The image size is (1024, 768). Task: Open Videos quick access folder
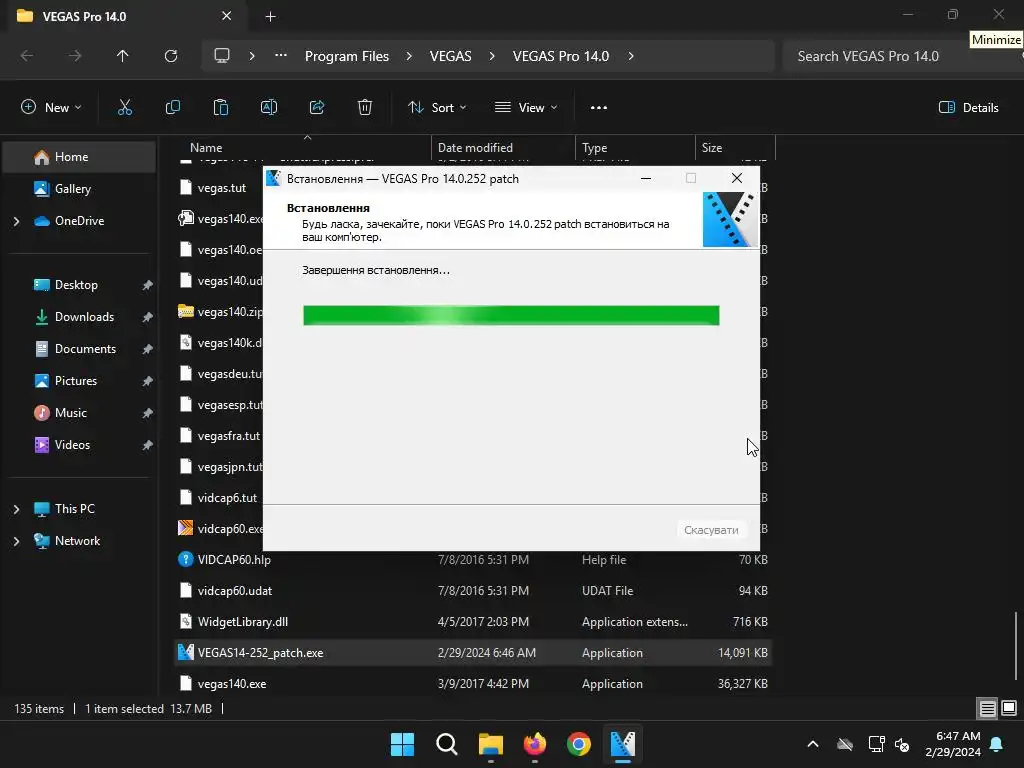point(79,445)
